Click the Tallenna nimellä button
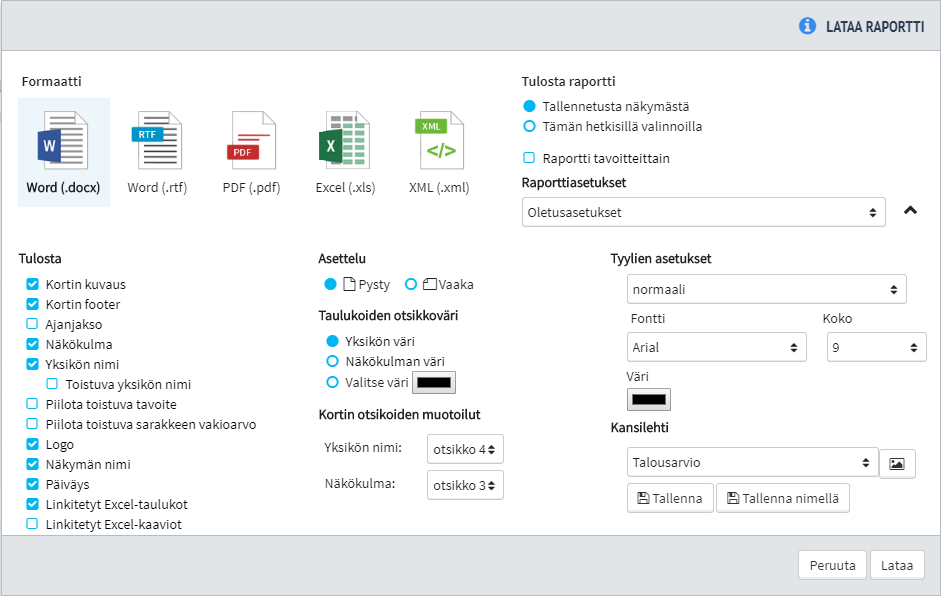Screen dimensions: 941x596 782,498
